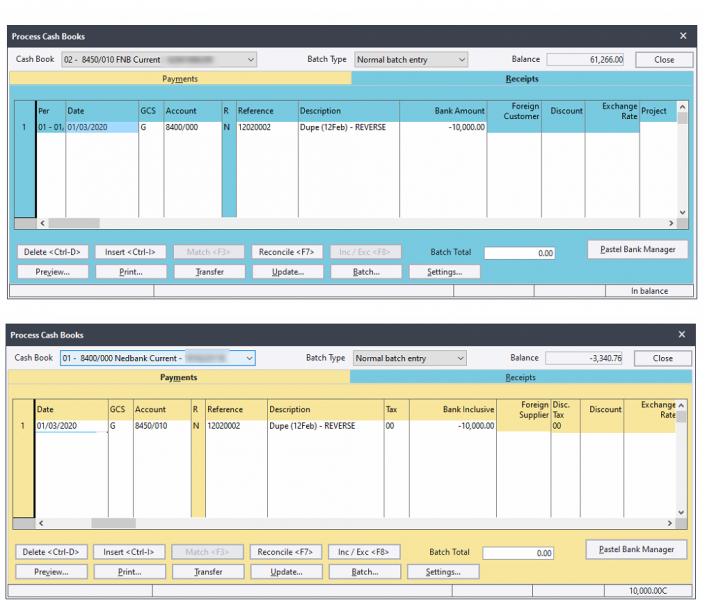This screenshot has width=707, height=600.
Task: Open Cash Book dropdown showing Nedbank Current
Action: [249, 358]
